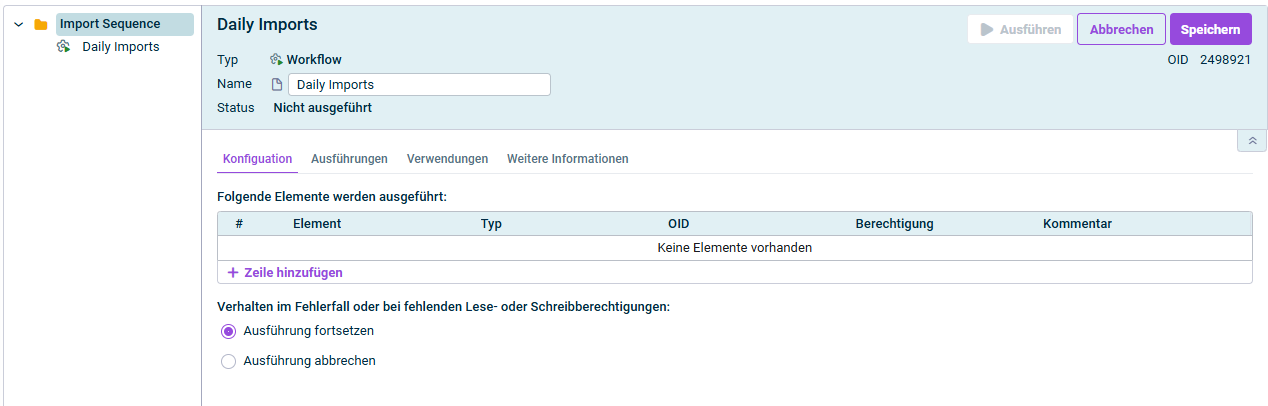This screenshot has width=1268, height=406.
Task: Show the Weitere Informationen tab
Action: 567,159
